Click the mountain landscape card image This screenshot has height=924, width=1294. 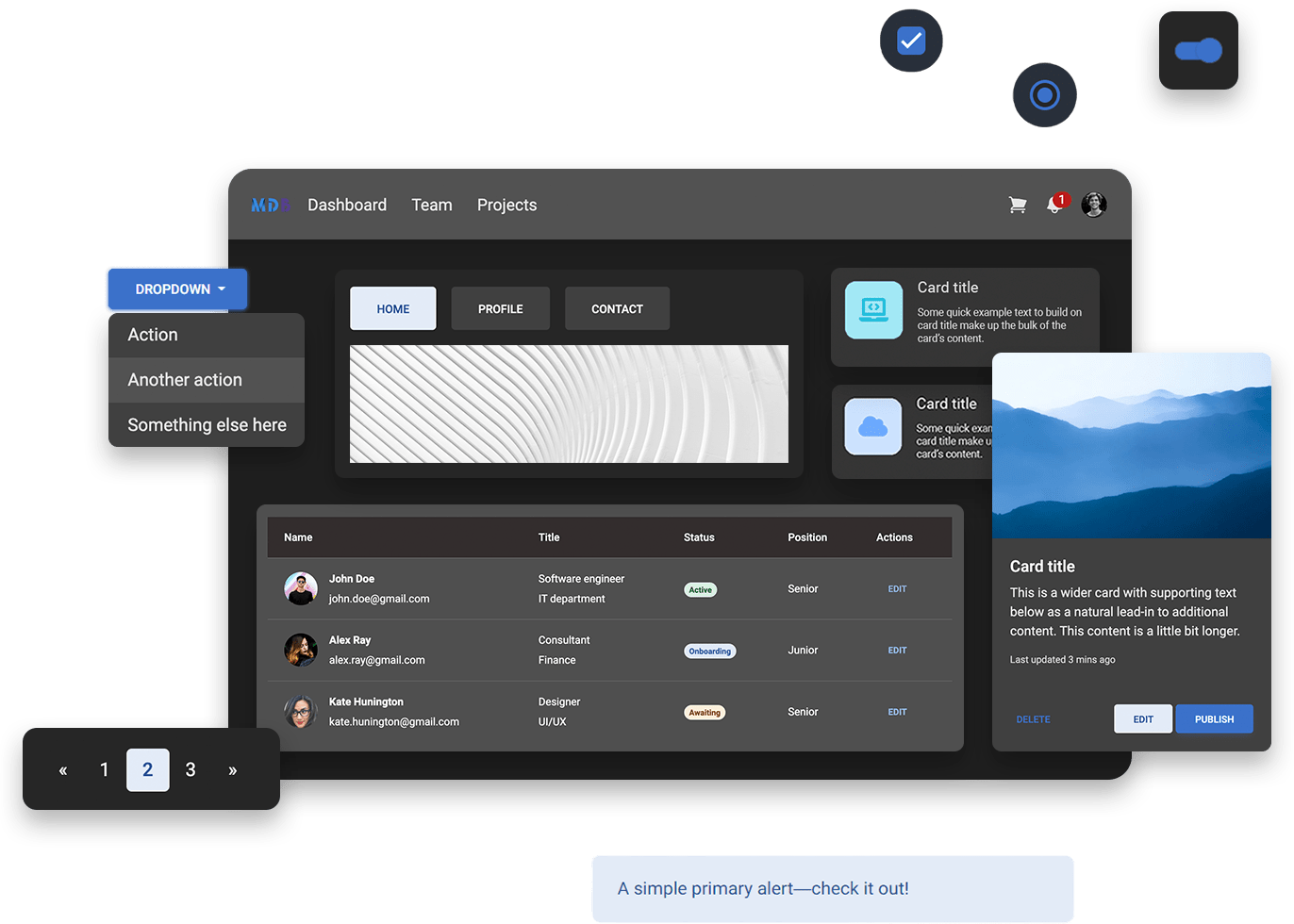click(1131, 445)
